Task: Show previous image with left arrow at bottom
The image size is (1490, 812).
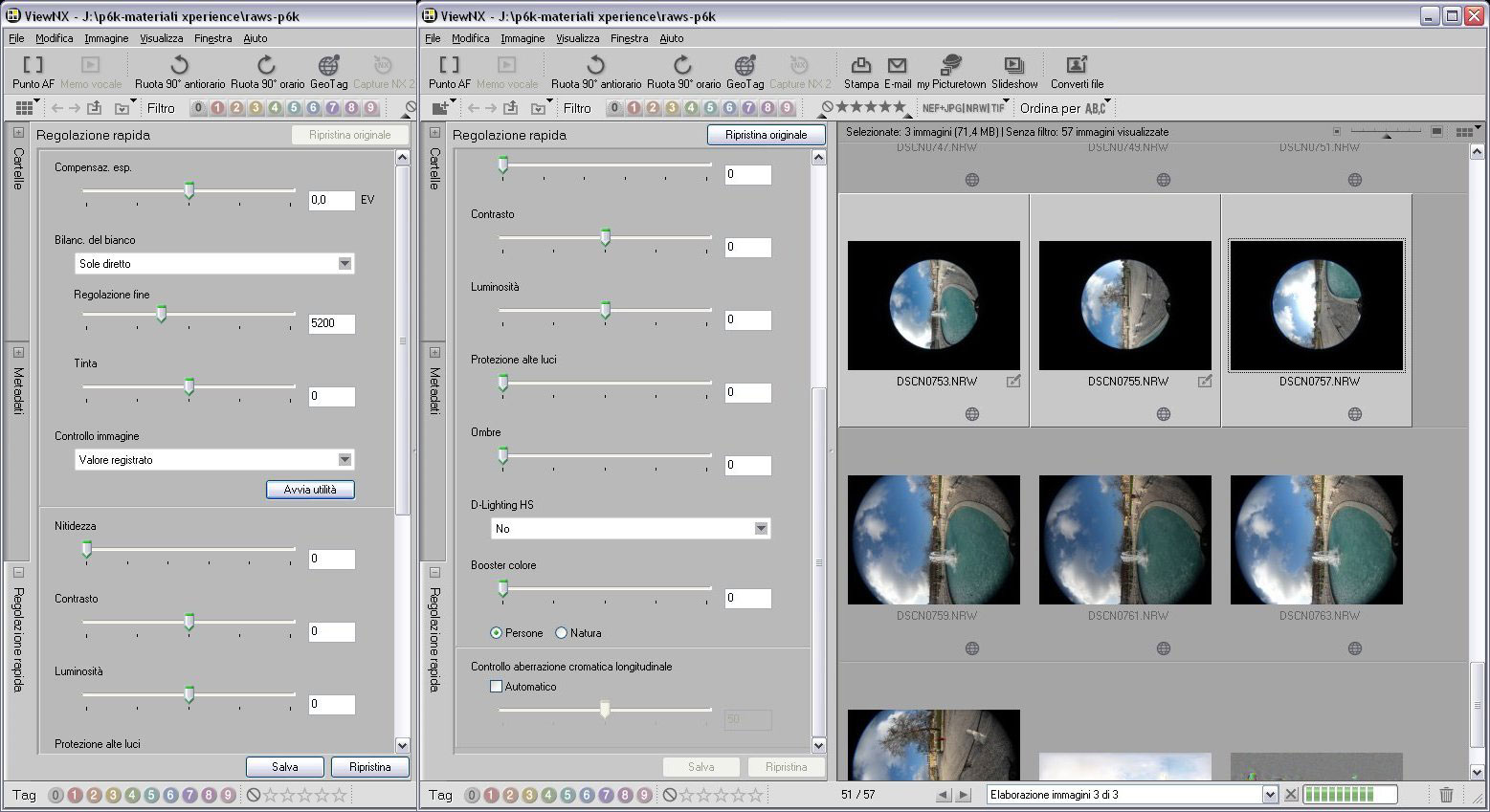Action: 943,795
